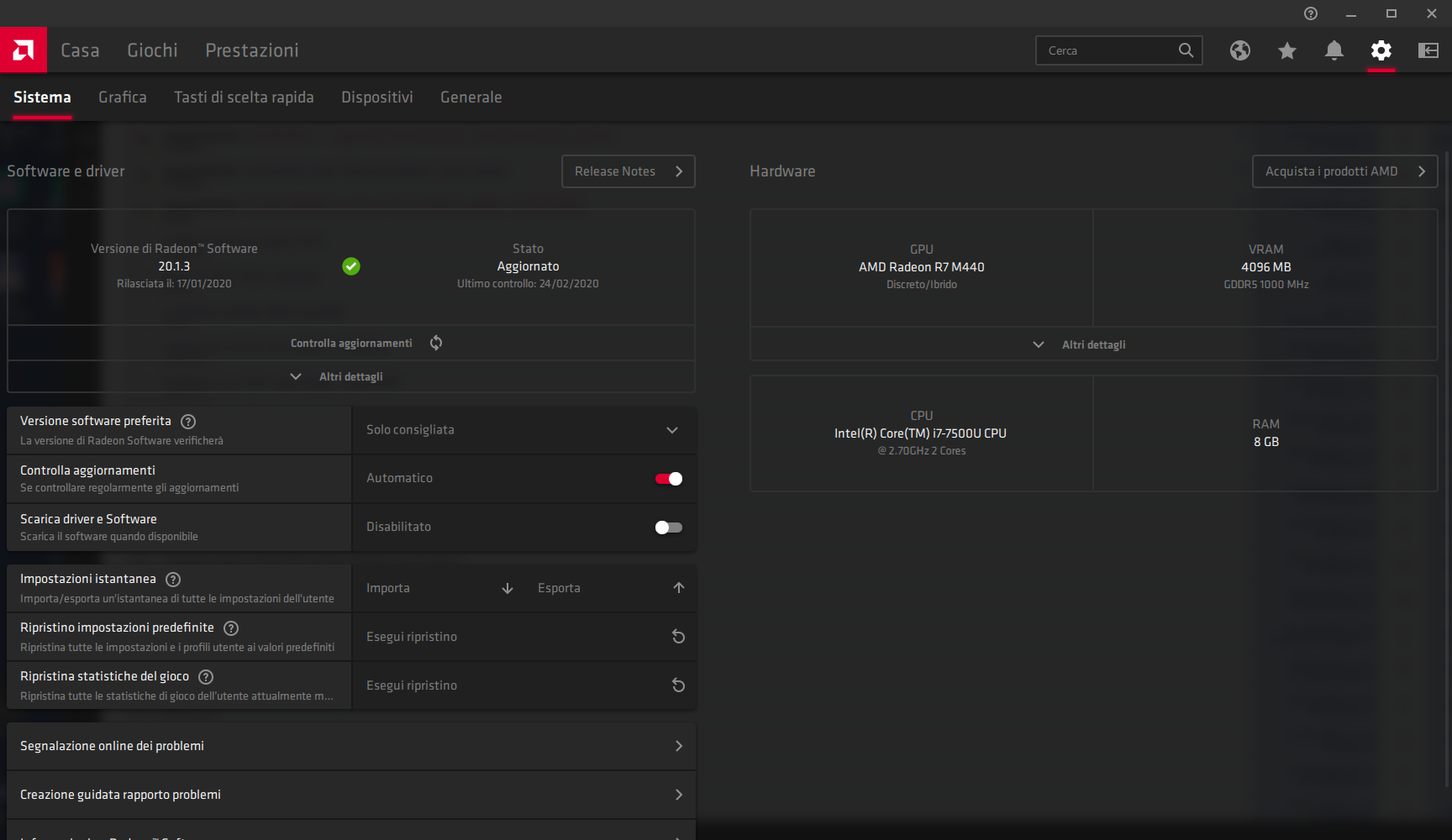Expand Altri dettagli under Hardware
This screenshot has height=840, width=1452.
(x=1093, y=344)
